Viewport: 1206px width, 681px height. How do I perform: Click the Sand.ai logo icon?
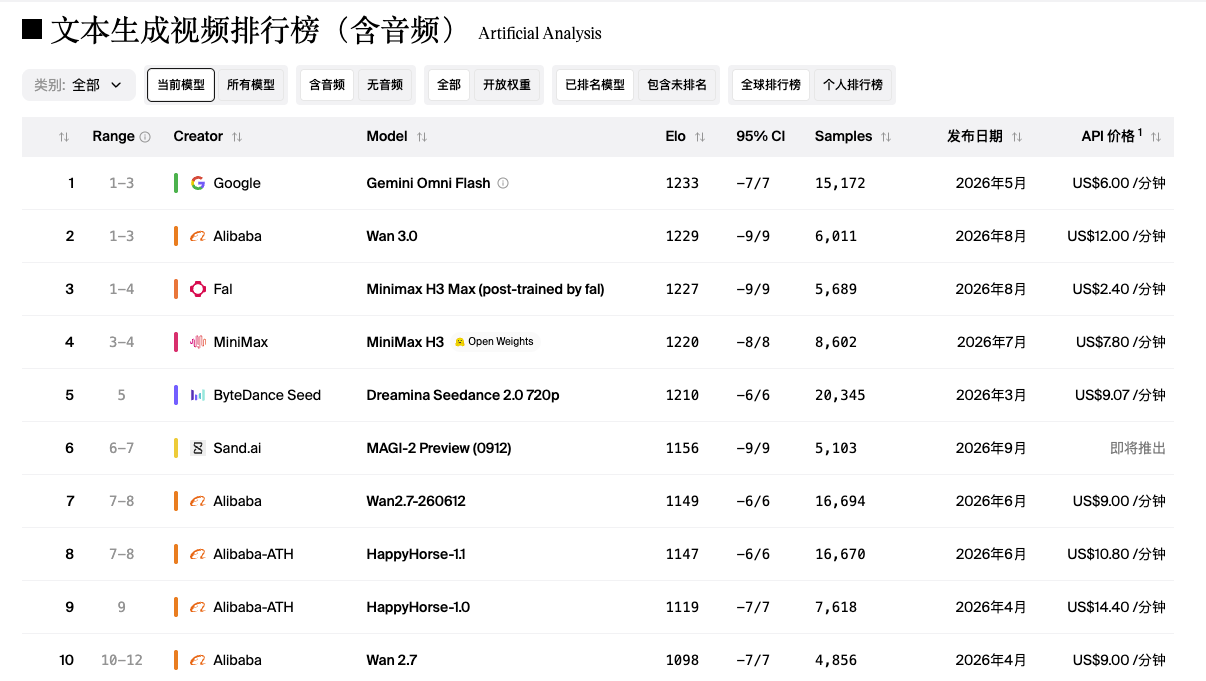pos(198,448)
